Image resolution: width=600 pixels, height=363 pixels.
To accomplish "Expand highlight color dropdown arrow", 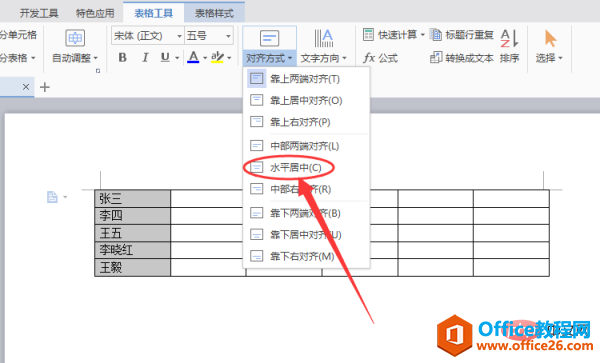I will pyautogui.click(x=229, y=58).
